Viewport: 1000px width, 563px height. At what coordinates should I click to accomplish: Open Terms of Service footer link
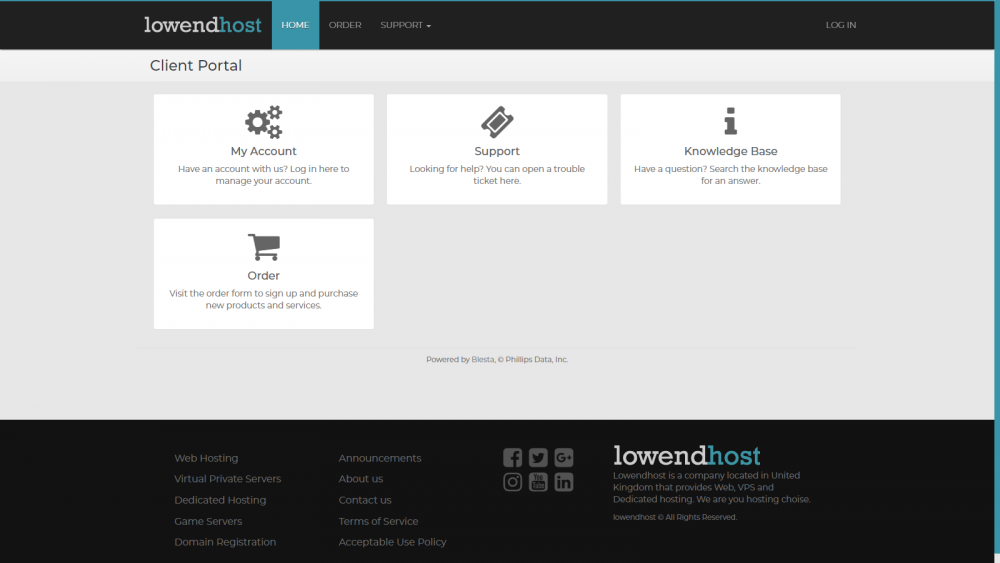[x=378, y=521]
